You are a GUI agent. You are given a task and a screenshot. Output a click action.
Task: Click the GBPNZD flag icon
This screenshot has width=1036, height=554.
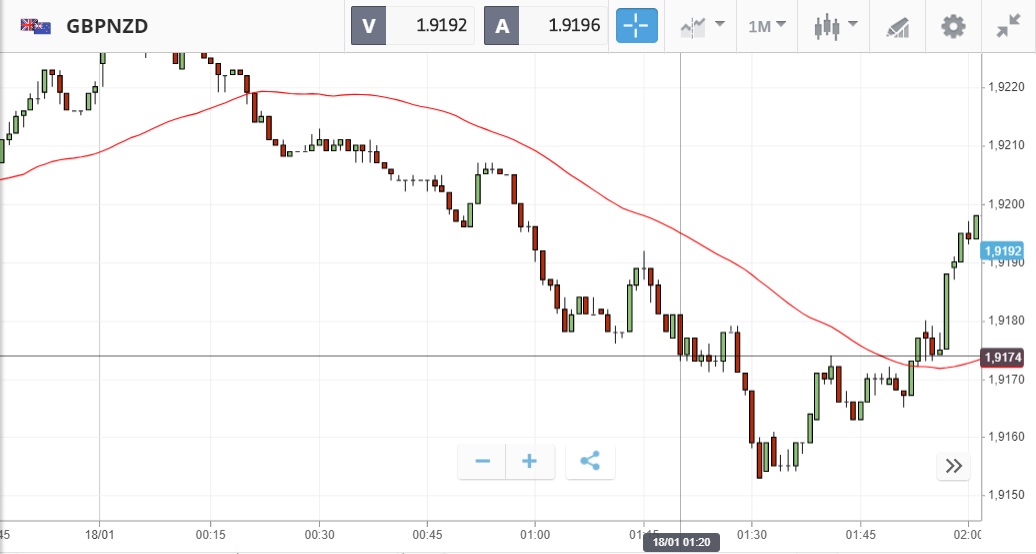(37, 26)
